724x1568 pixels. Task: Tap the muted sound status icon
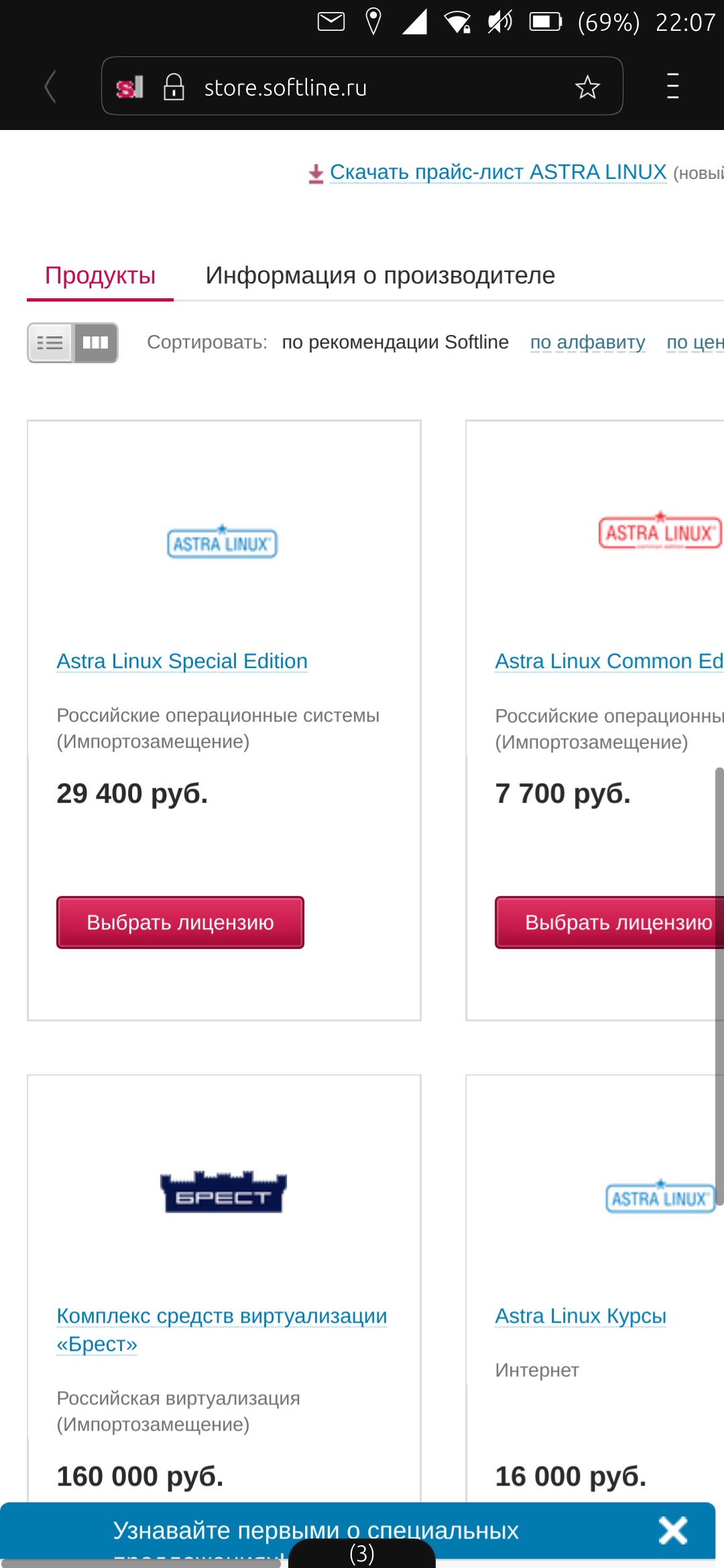500,22
